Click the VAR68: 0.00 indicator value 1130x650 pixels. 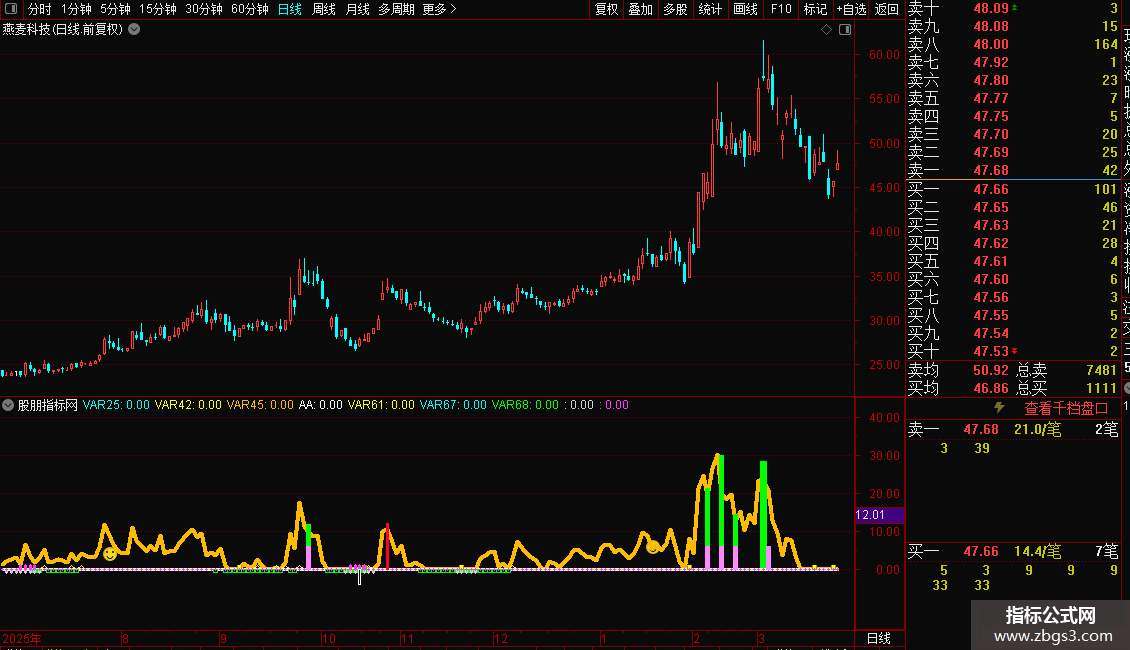pyautogui.click(x=525, y=405)
